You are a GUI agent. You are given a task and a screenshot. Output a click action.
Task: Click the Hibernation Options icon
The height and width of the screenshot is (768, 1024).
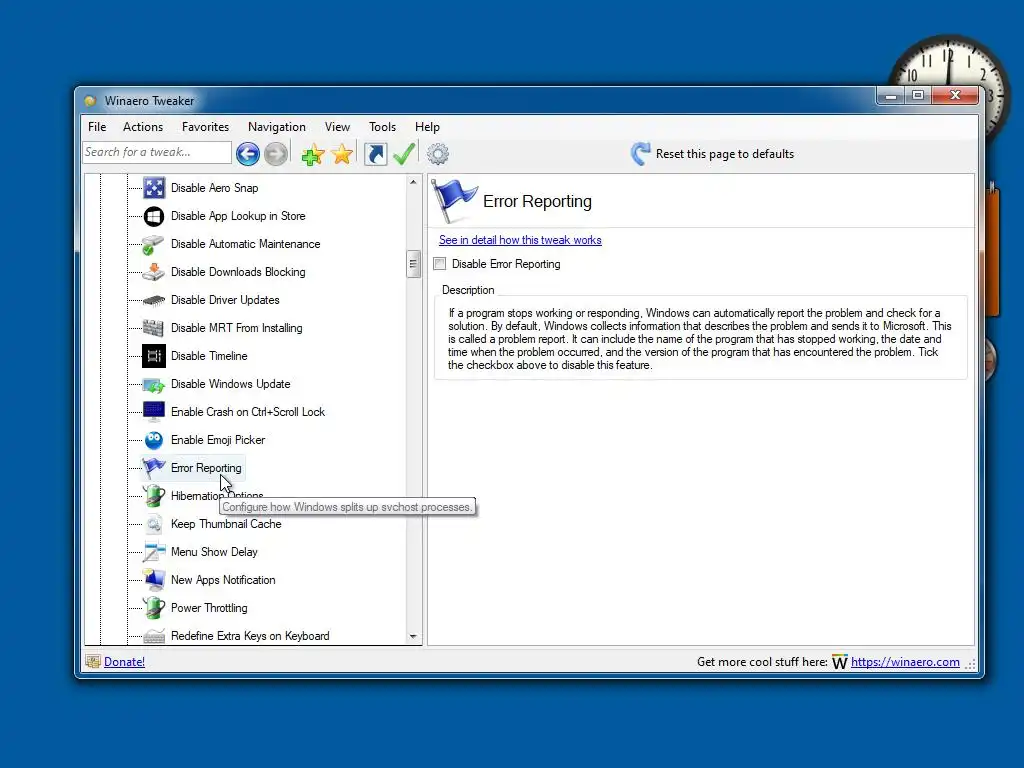(x=154, y=496)
